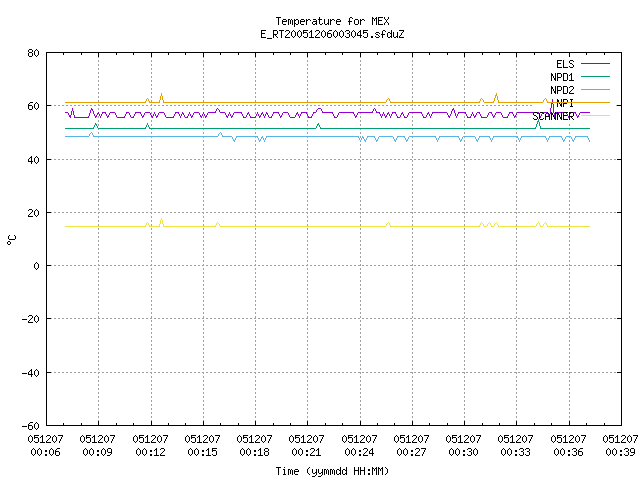Screen dimensions: 640x480
Task: Click the purple ELS legend line sample
Action: [x=595, y=64]
